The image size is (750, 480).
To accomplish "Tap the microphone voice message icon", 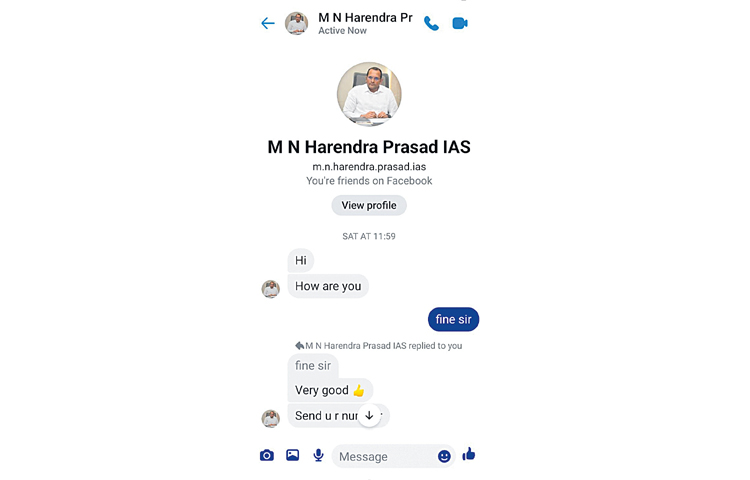I will click(x=318, y=455).
